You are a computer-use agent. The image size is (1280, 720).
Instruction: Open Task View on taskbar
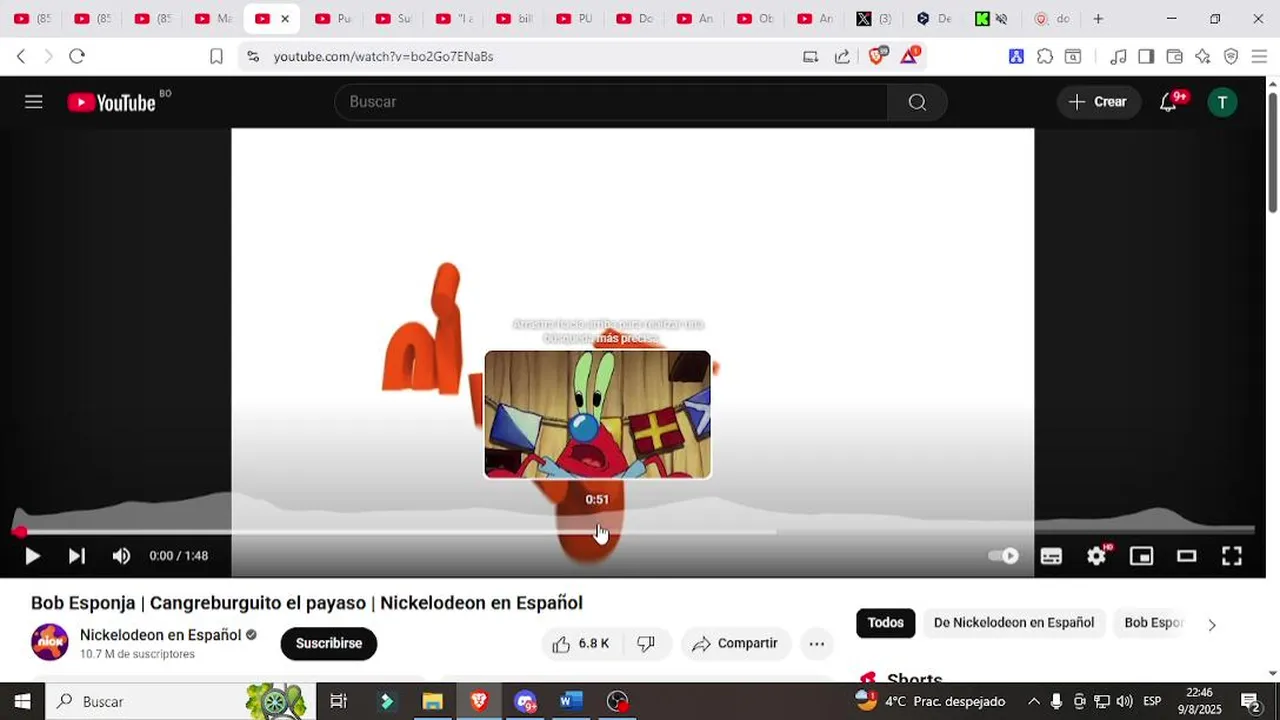tap(338, 701)
